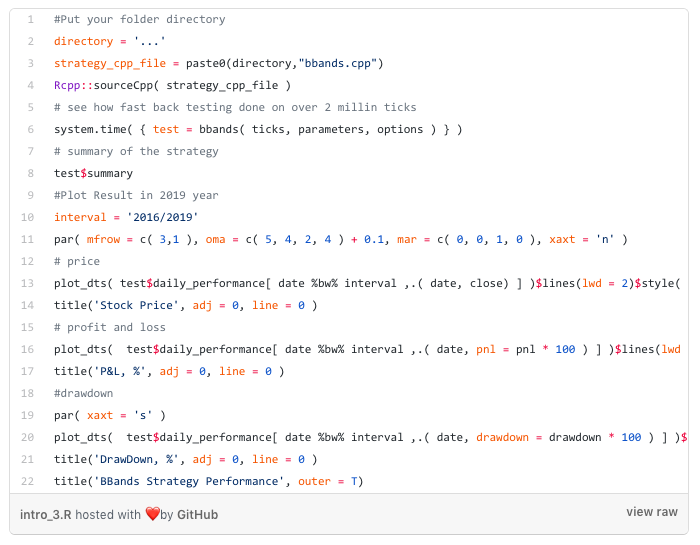The image size is (700, 545).
Task: Open the view raw link
Action: (x=651, y=512)
